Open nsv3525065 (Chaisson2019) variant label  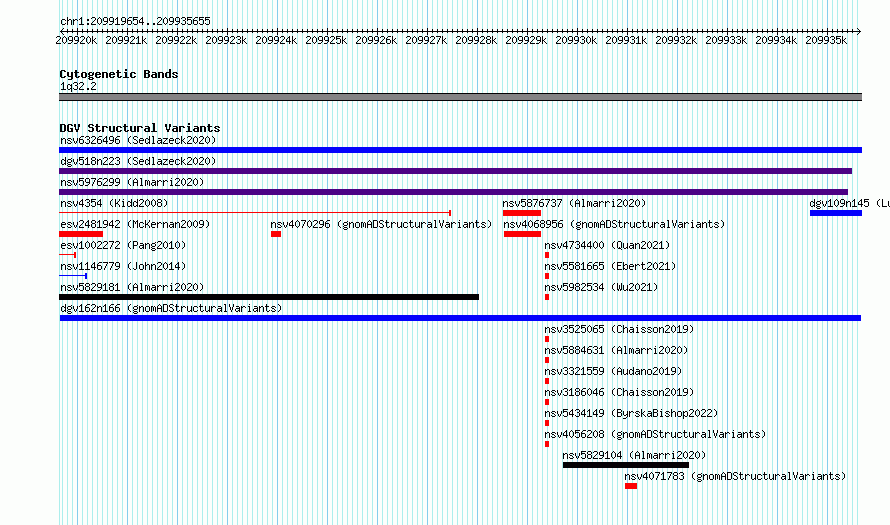pos(619,329)
